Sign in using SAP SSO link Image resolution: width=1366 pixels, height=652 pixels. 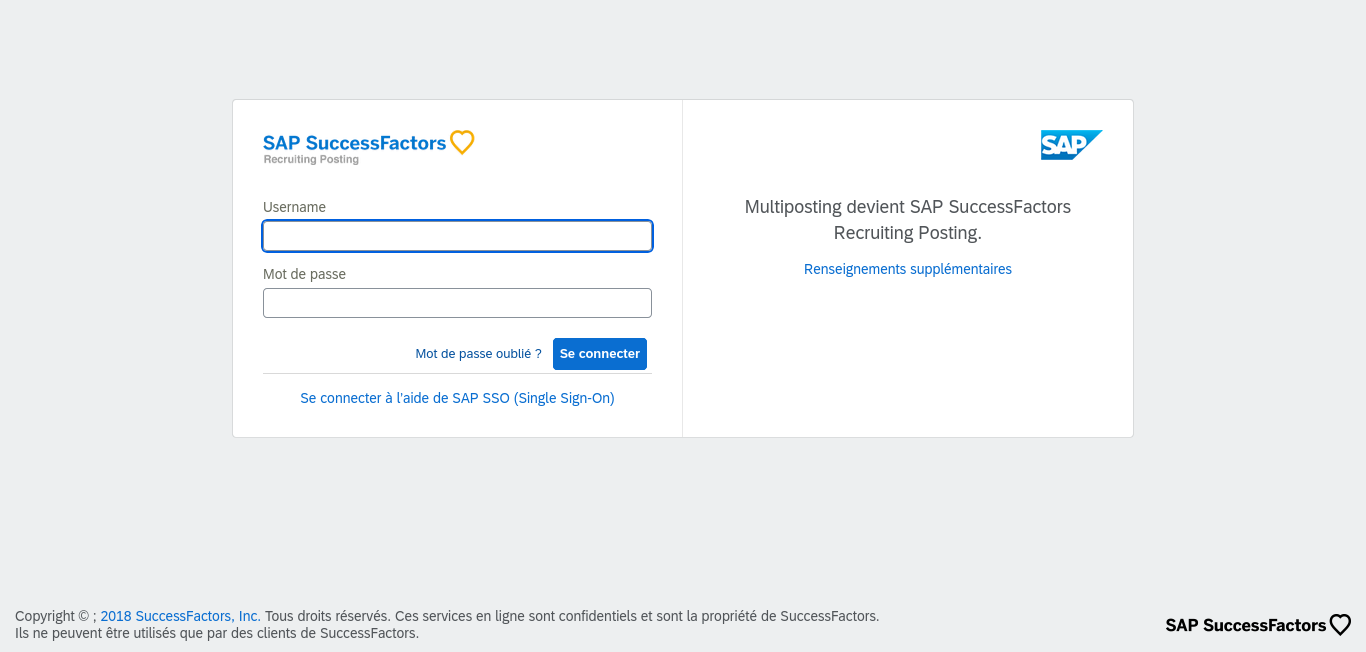click(x=457, y=398)
